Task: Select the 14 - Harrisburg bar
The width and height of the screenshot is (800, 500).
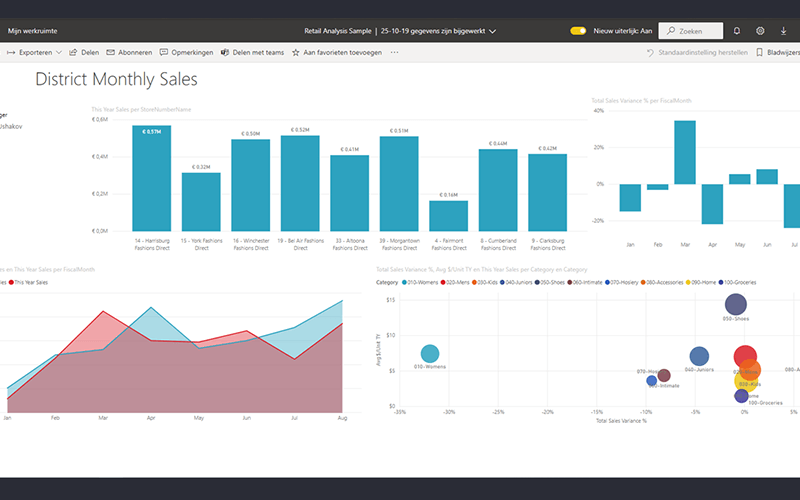Action: (152, 178)
